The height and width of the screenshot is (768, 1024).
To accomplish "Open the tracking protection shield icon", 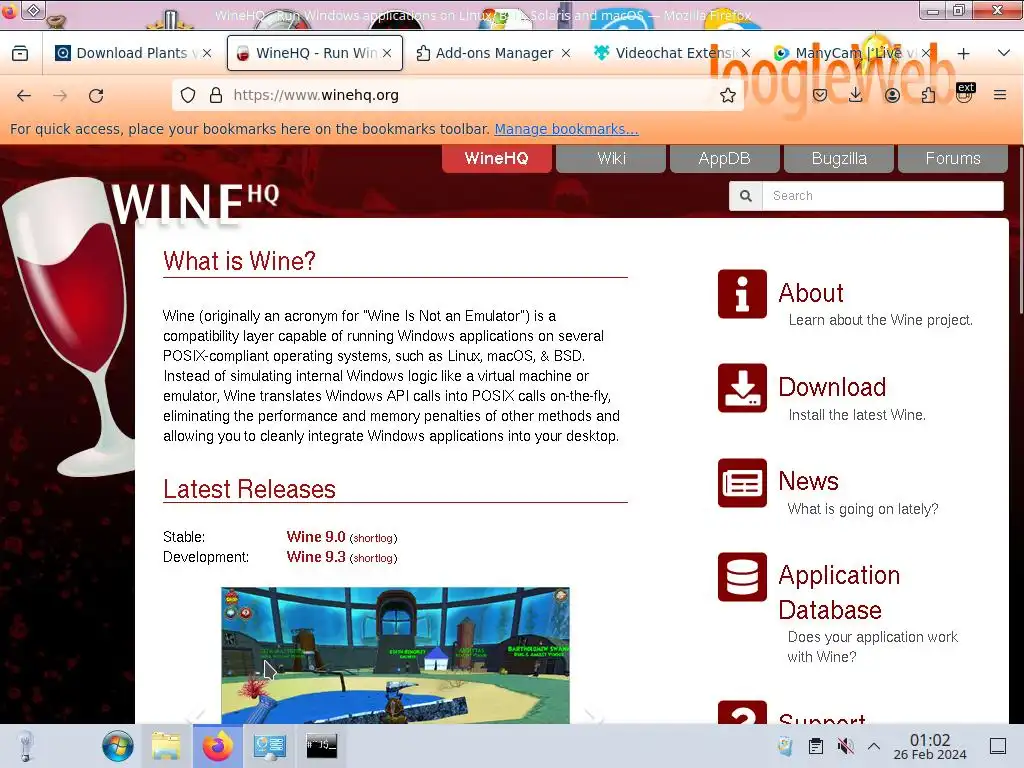I will coord(188,95).
